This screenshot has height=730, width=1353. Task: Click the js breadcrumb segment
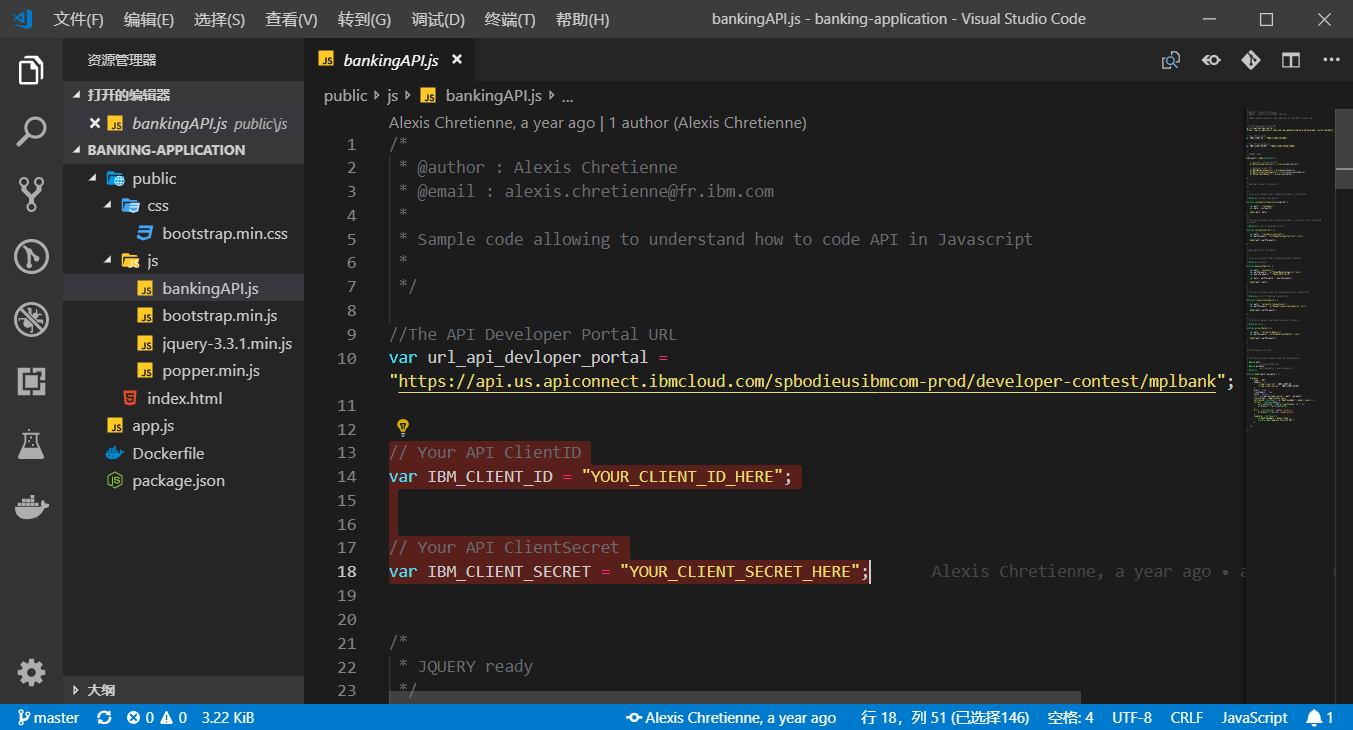pos(392,96)
